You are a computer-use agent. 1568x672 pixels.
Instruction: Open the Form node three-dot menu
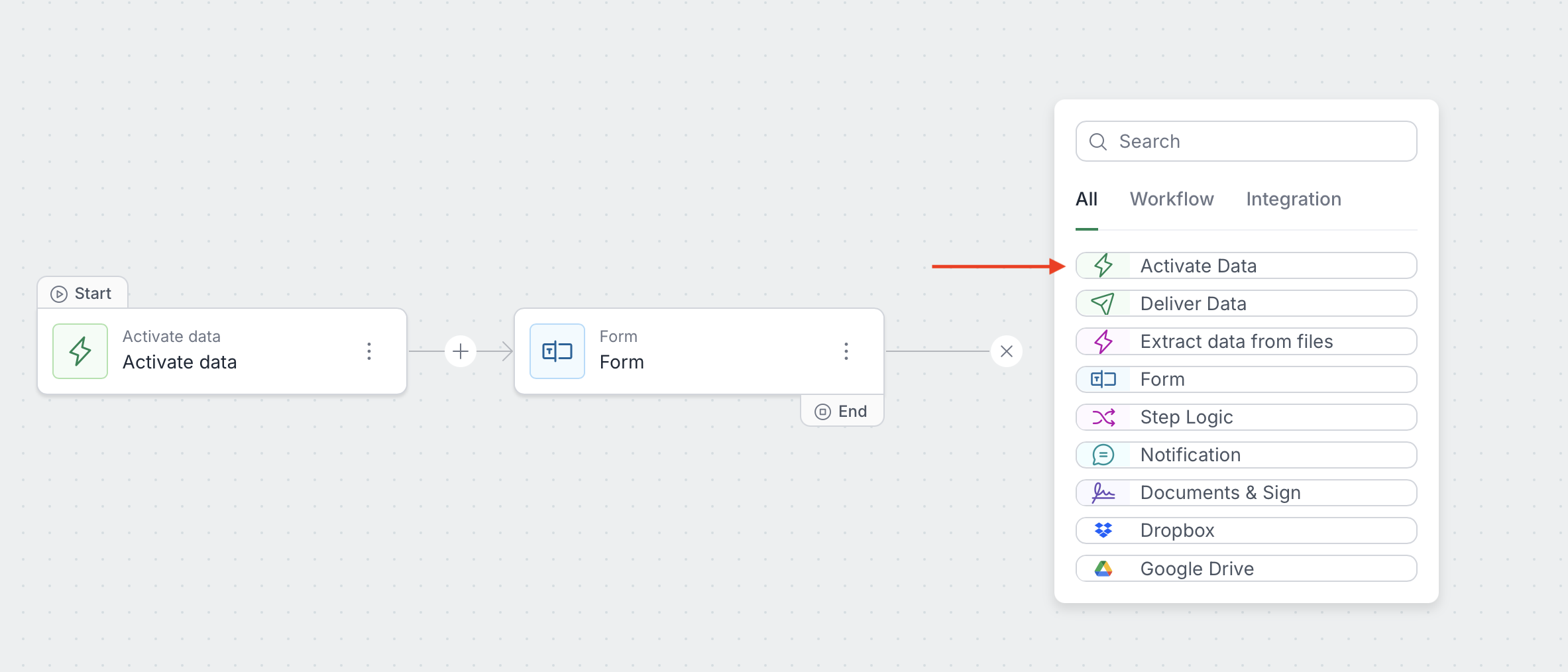coord(846,351)
